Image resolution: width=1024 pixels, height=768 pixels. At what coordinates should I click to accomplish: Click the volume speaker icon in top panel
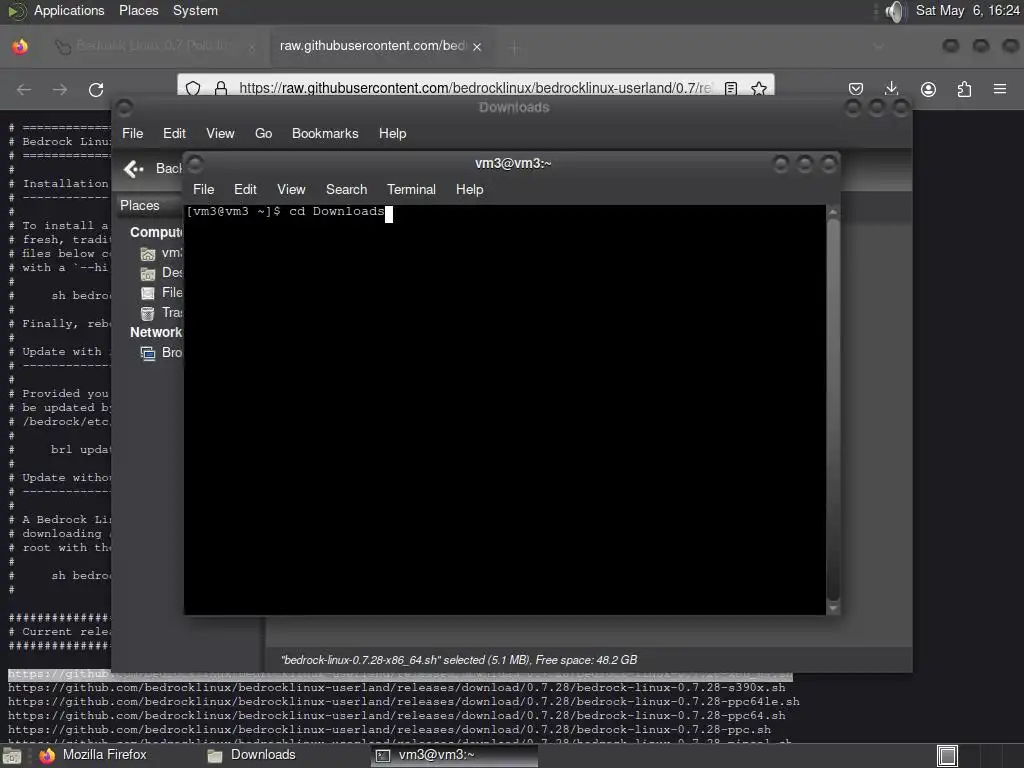(x=895, y=11)
